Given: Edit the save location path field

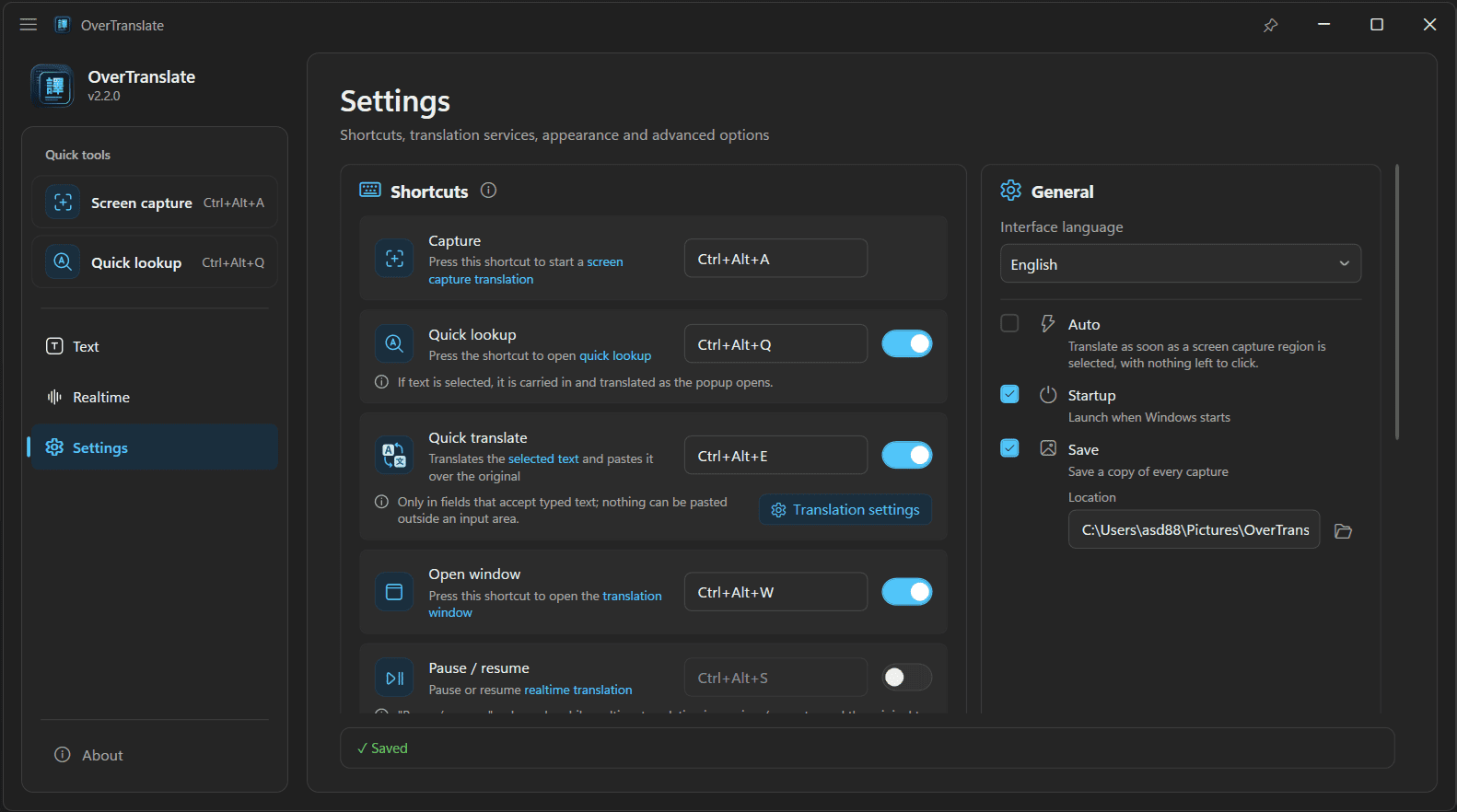Looking at the screenshot, I should coord(1195,529).
